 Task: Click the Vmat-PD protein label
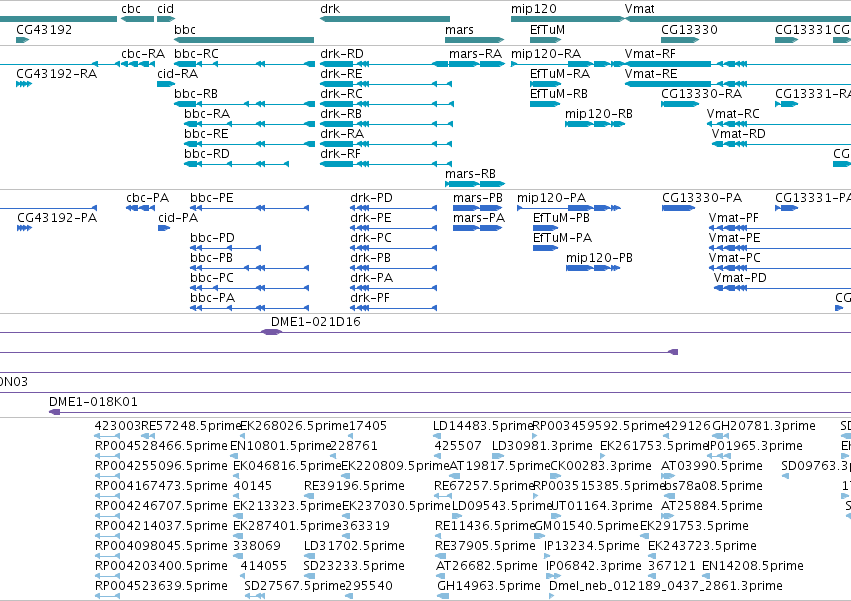click(740, 277)
